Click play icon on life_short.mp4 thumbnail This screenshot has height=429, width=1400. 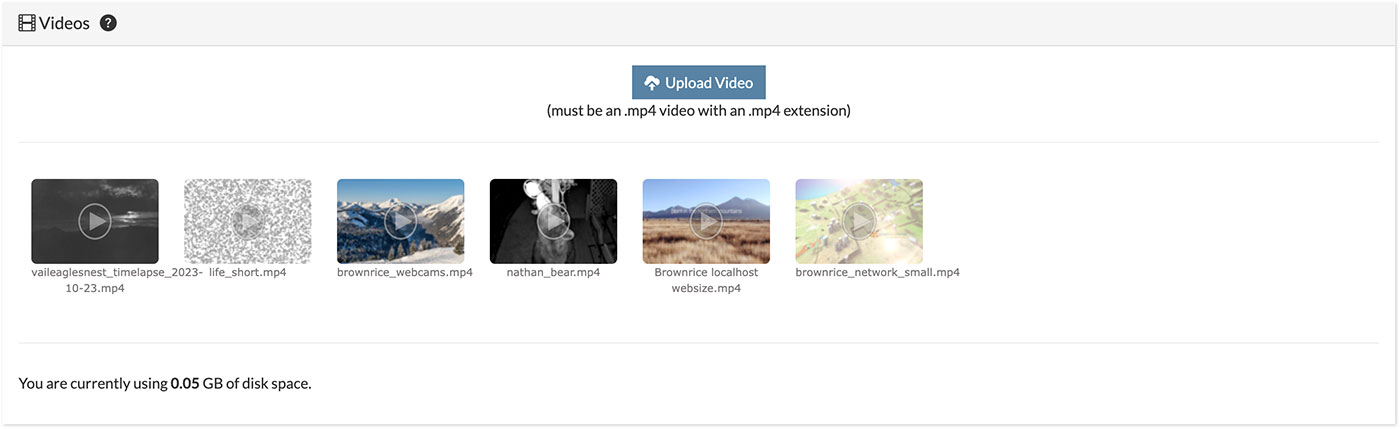[247, 221]
